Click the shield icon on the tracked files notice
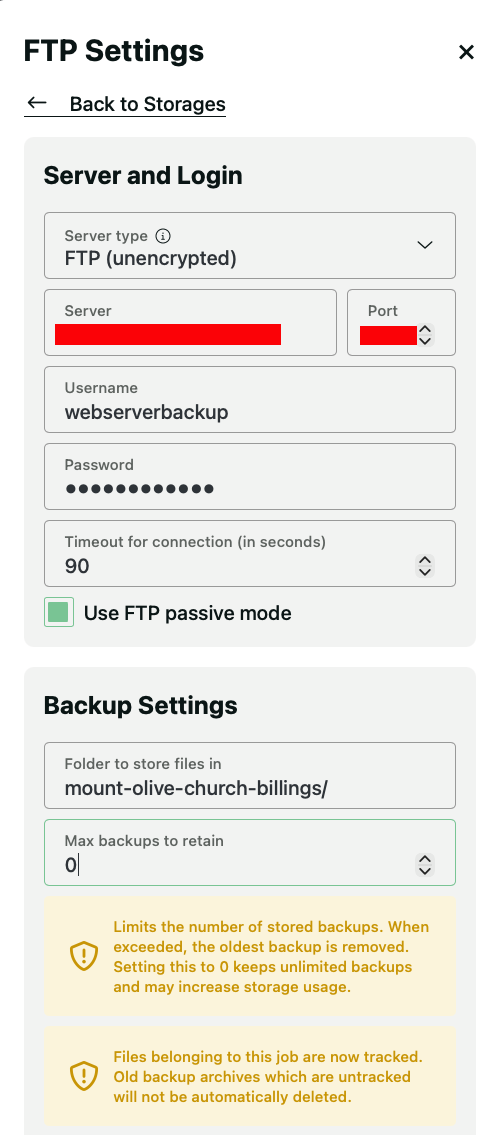The image size is (498, 1135). pos(84,1076)
